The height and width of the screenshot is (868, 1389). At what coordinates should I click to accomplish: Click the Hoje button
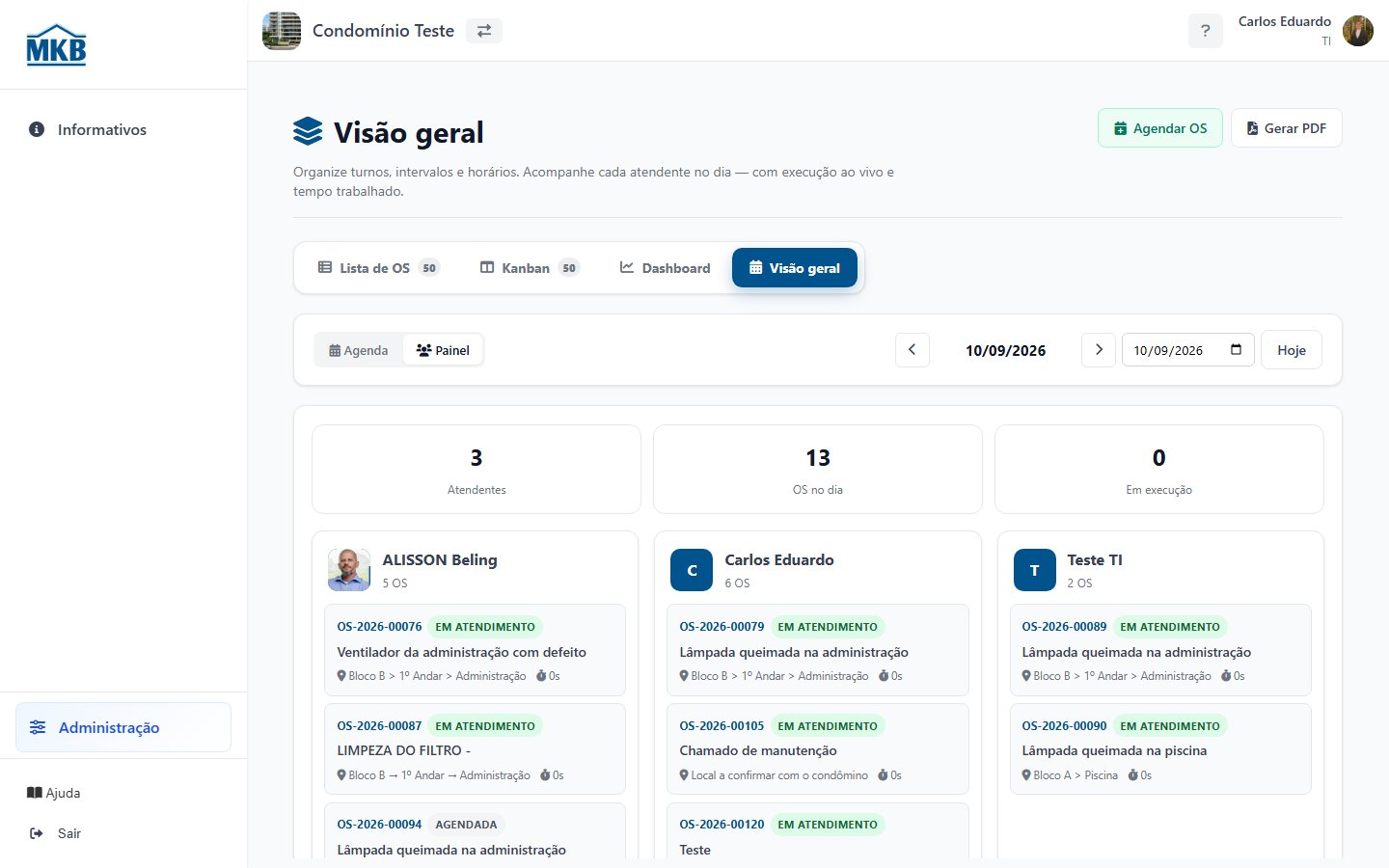click(x=1292, y=350)
